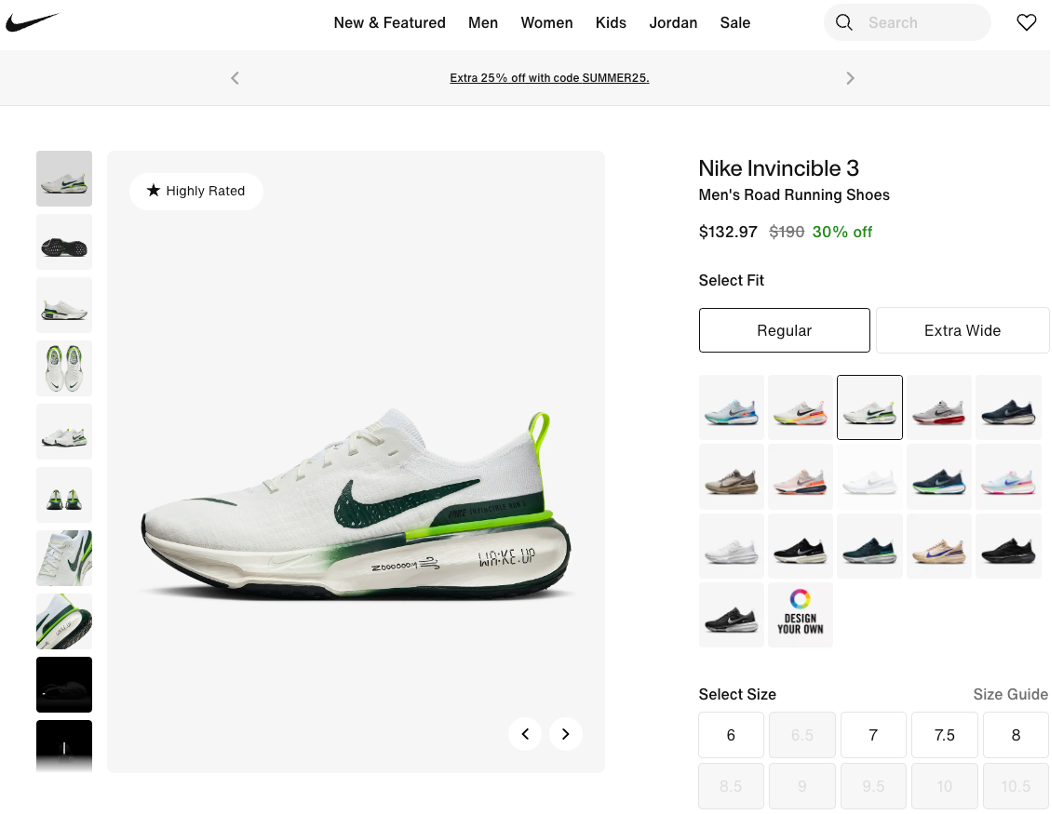Select unavailable size 10

944,786
